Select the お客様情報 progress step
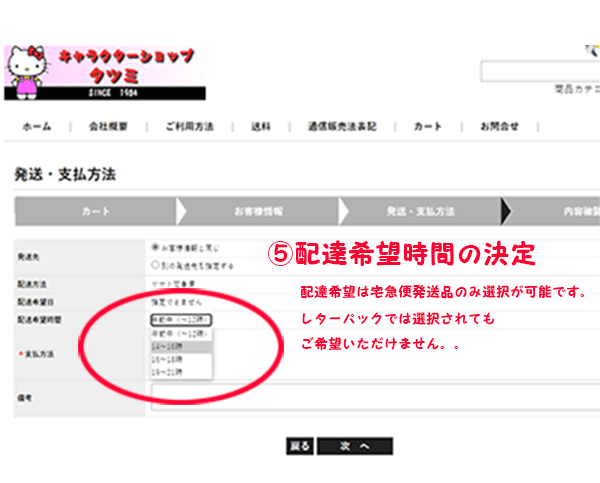Screen dimensions: 600x483 click(258, 212)
